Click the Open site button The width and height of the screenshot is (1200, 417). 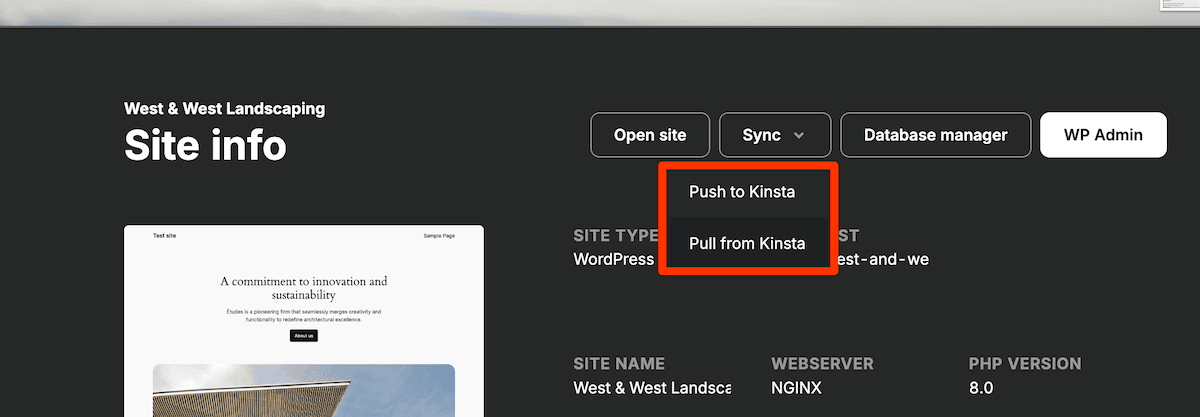tap(650, 135)
